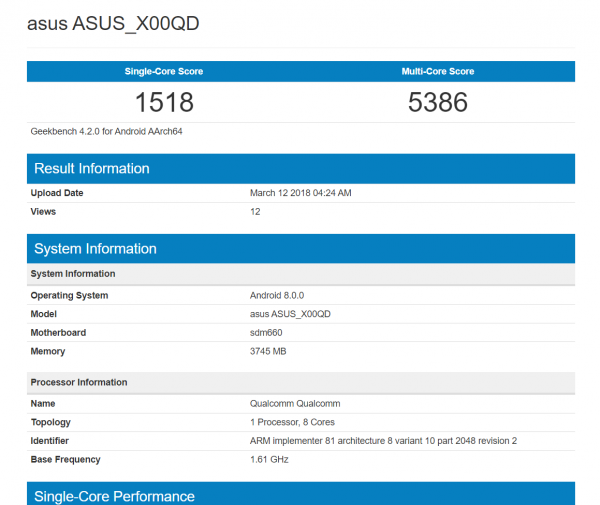This screenshot has width=600, height=505.
Task: Click the Model label
Action: [x=44, y=314]
